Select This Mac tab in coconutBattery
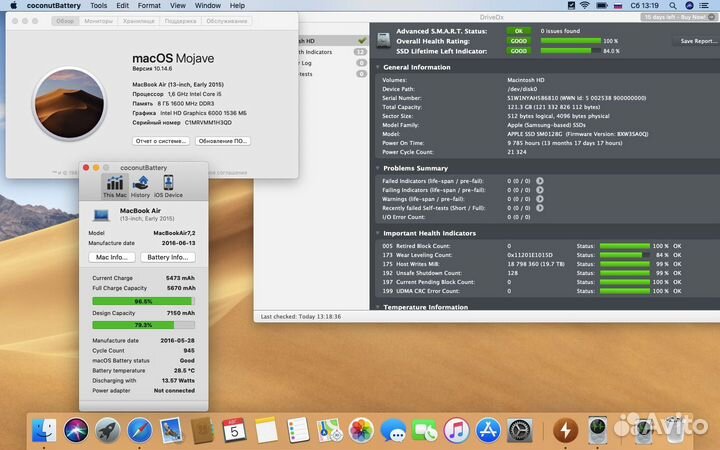The width and height of the screenshot is (720, 450). pyautogui.click(x=115, y=186)
